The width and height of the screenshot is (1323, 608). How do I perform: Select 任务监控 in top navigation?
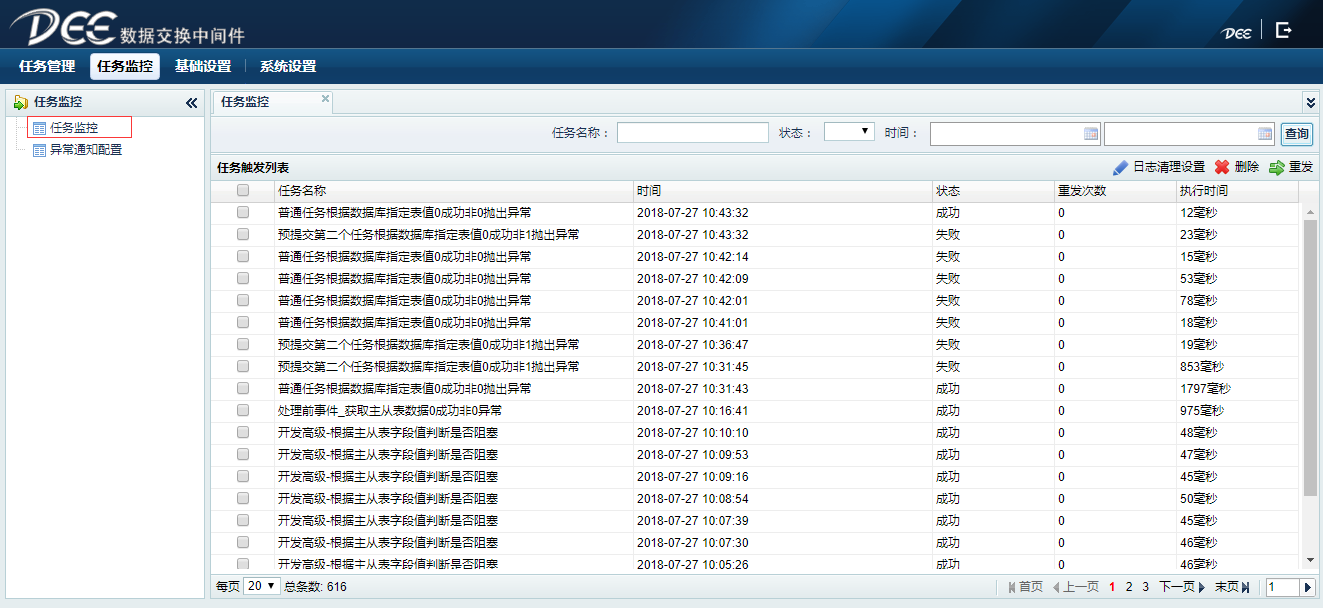(x=125, y=66)
